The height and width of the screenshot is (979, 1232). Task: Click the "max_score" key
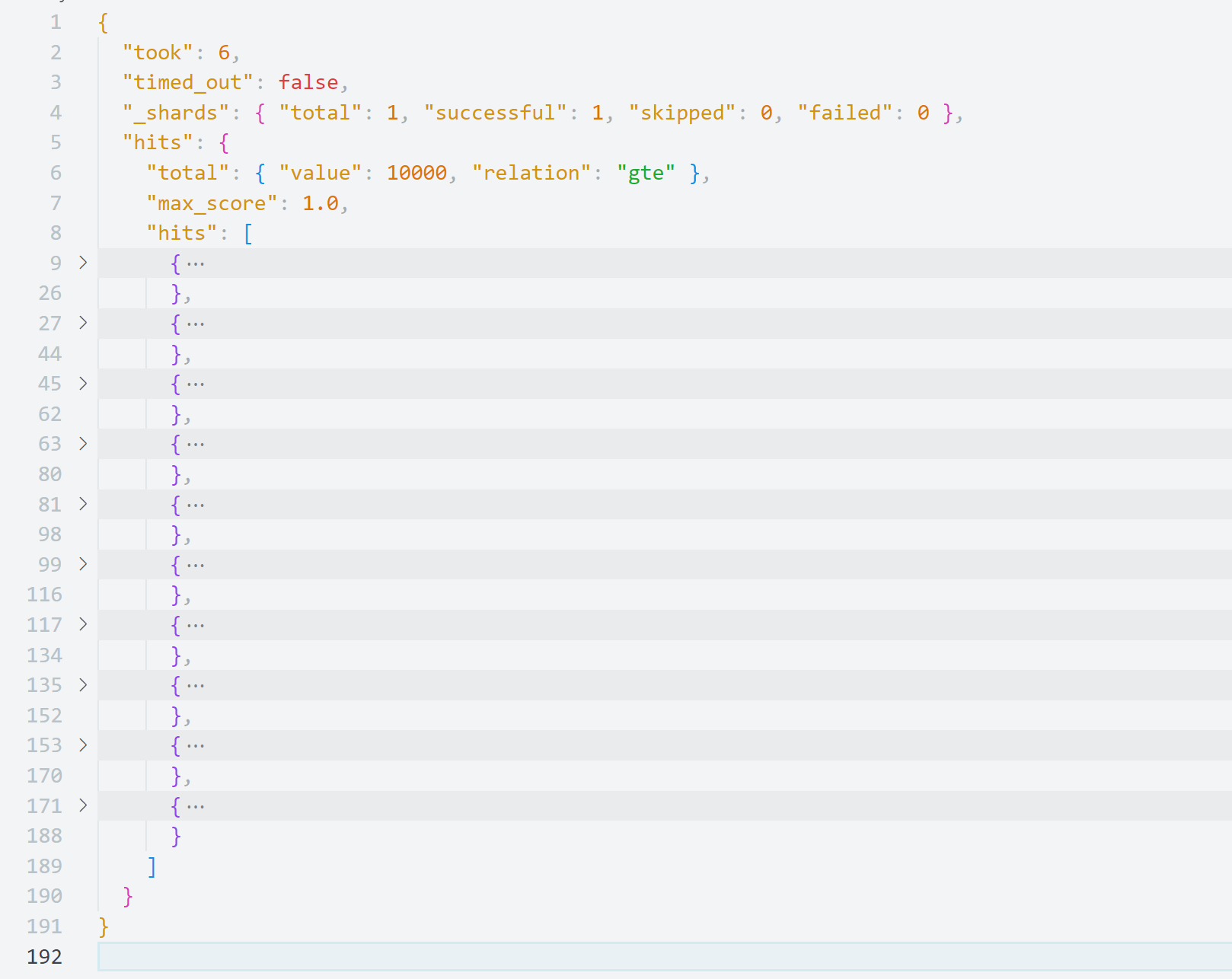tap(212, 203)
